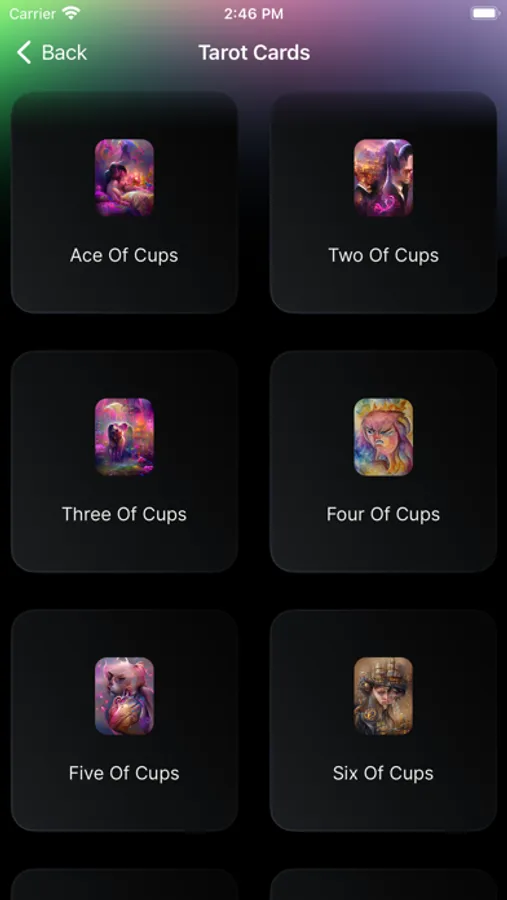Open the Five Of Cups artwork thumbnail
The width and height of the screenshot is (507, 900).
coord(124,696)
